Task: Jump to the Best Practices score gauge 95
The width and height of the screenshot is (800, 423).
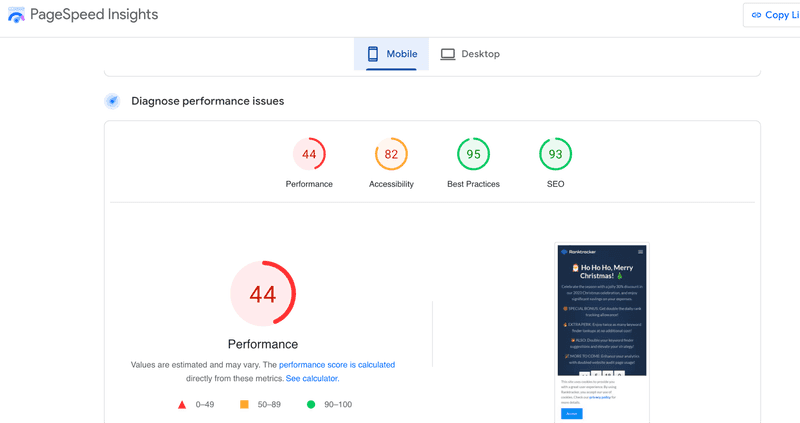Action: pyautogui.click(x=473, y=154)
